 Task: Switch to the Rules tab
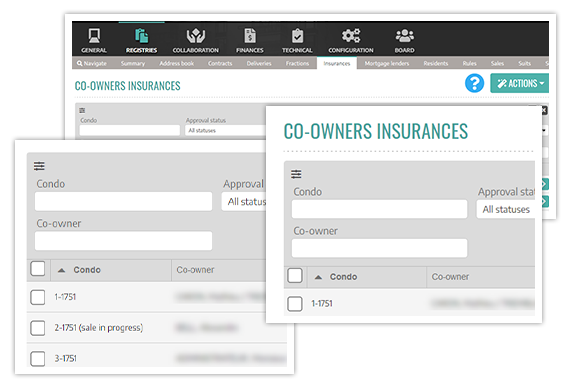(469, 63)
